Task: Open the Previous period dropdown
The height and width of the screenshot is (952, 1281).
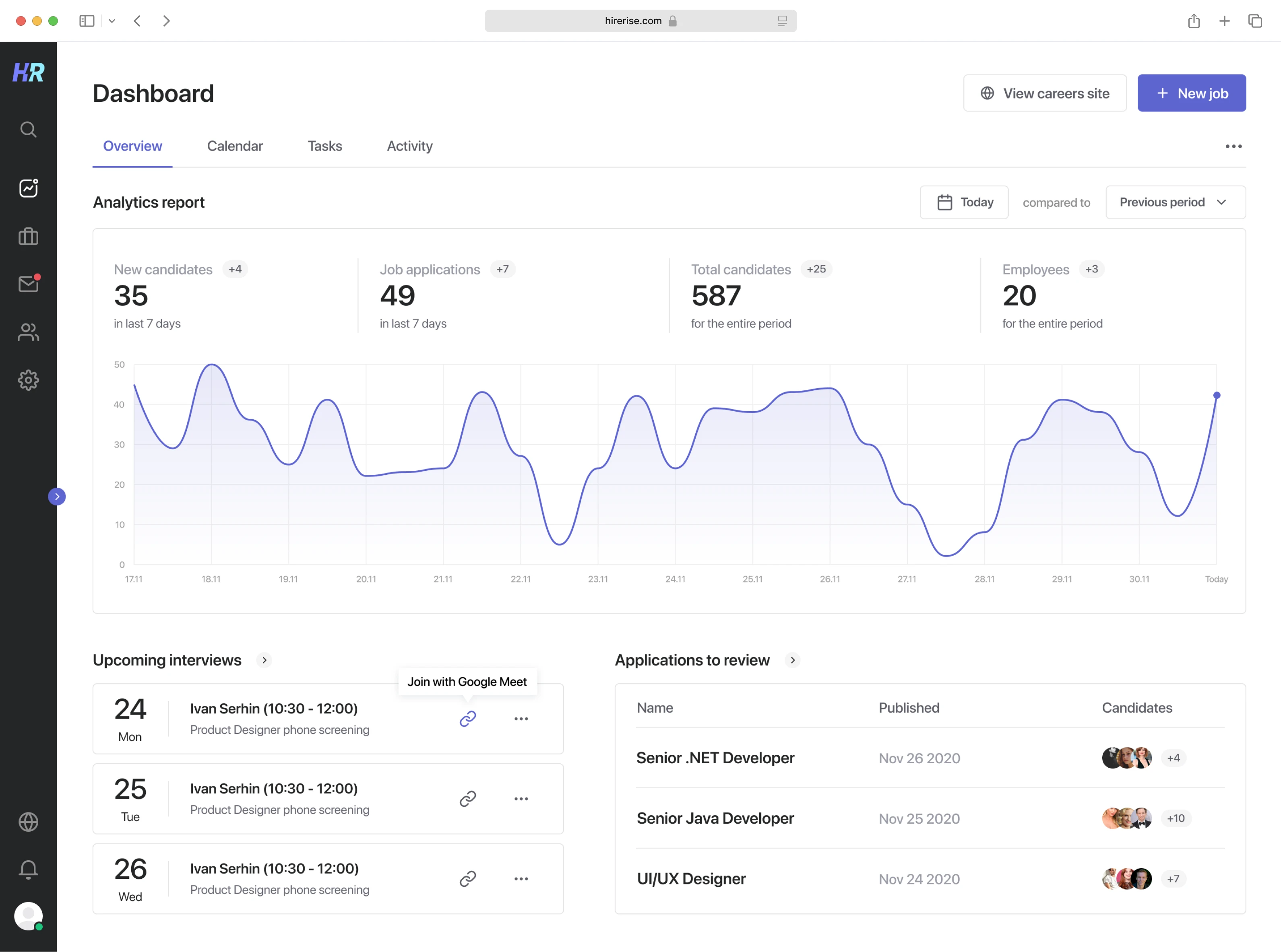Action: [x=1175, y=202]
